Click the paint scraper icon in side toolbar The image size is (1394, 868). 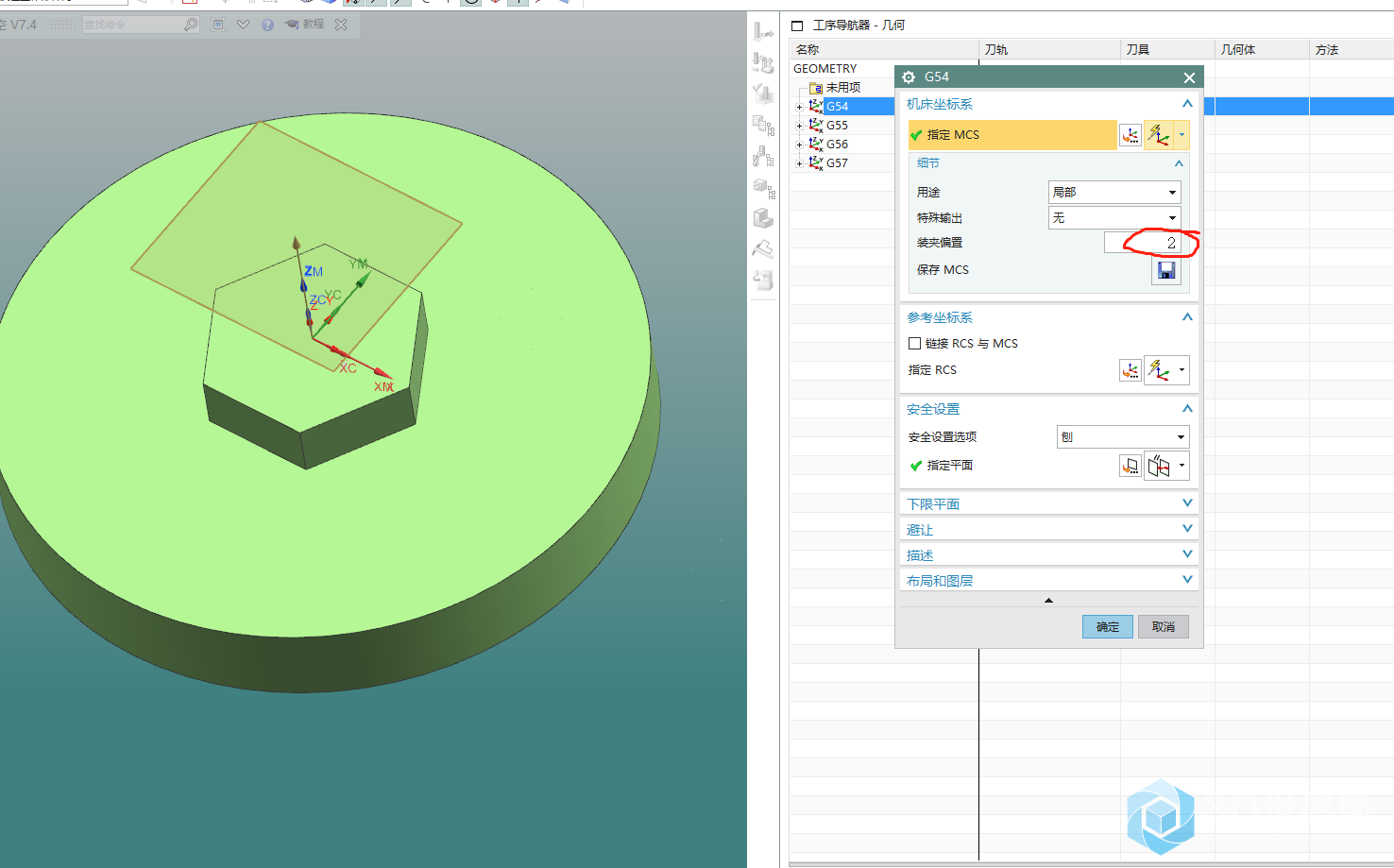[x=763, y=248]
